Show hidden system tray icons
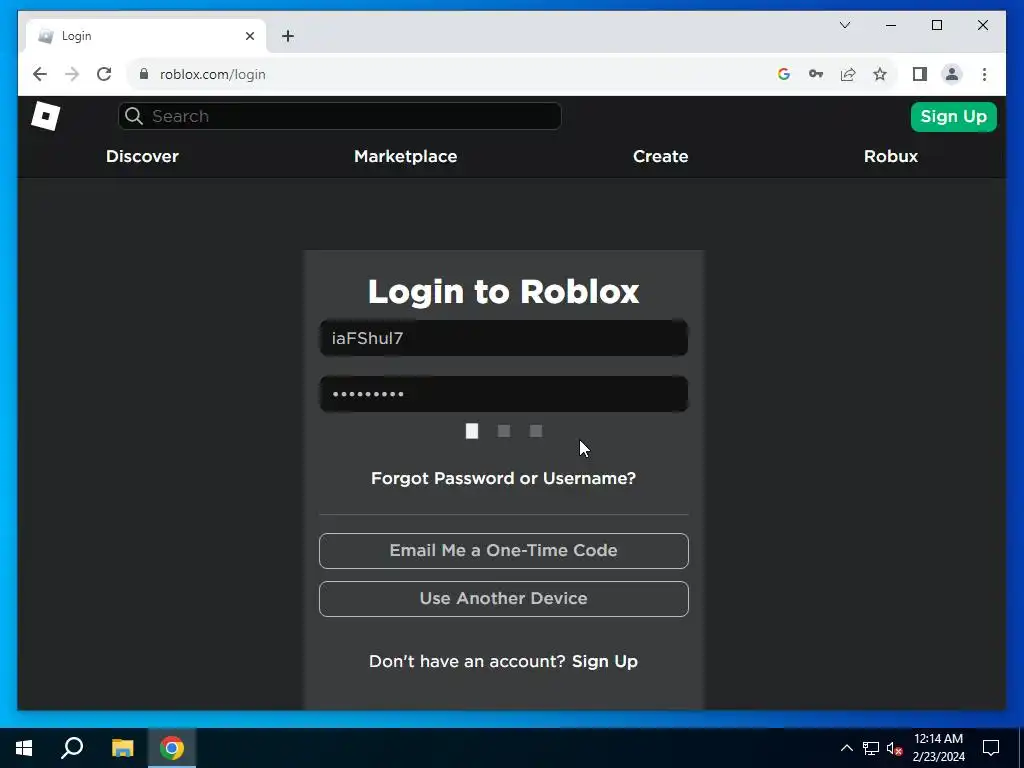Viewport: 1024px width, 768px height. [846, 748]
